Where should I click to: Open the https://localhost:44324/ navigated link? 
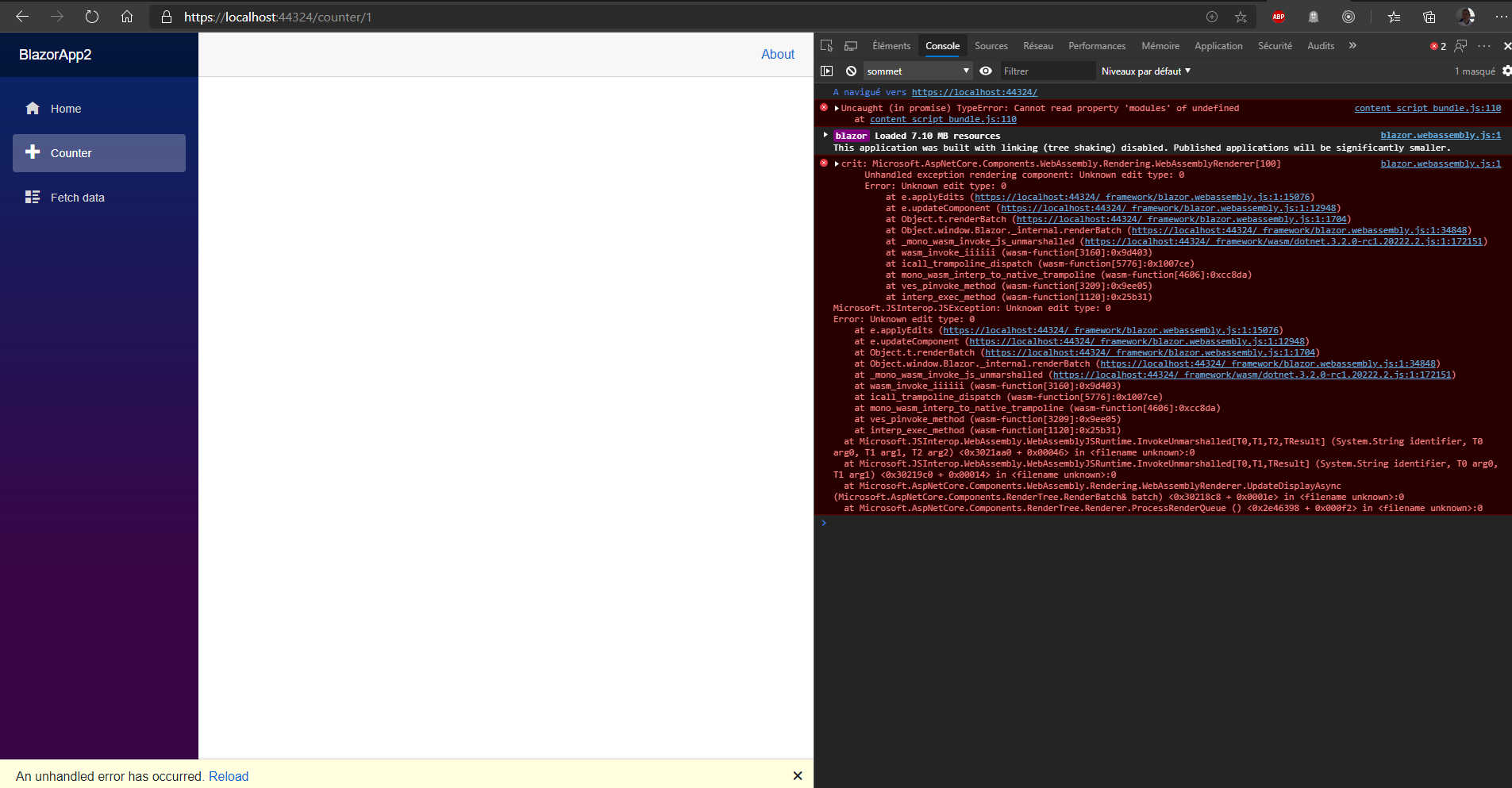[x=975, y=92]
